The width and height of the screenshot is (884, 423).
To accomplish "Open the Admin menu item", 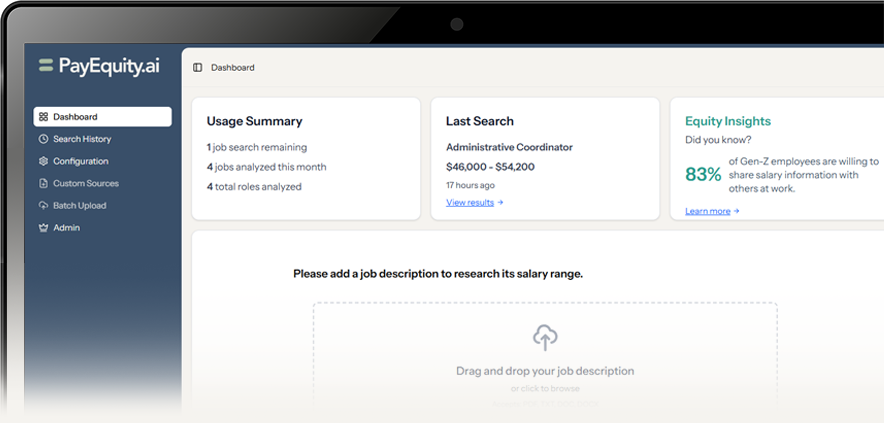I will [66, 227].
